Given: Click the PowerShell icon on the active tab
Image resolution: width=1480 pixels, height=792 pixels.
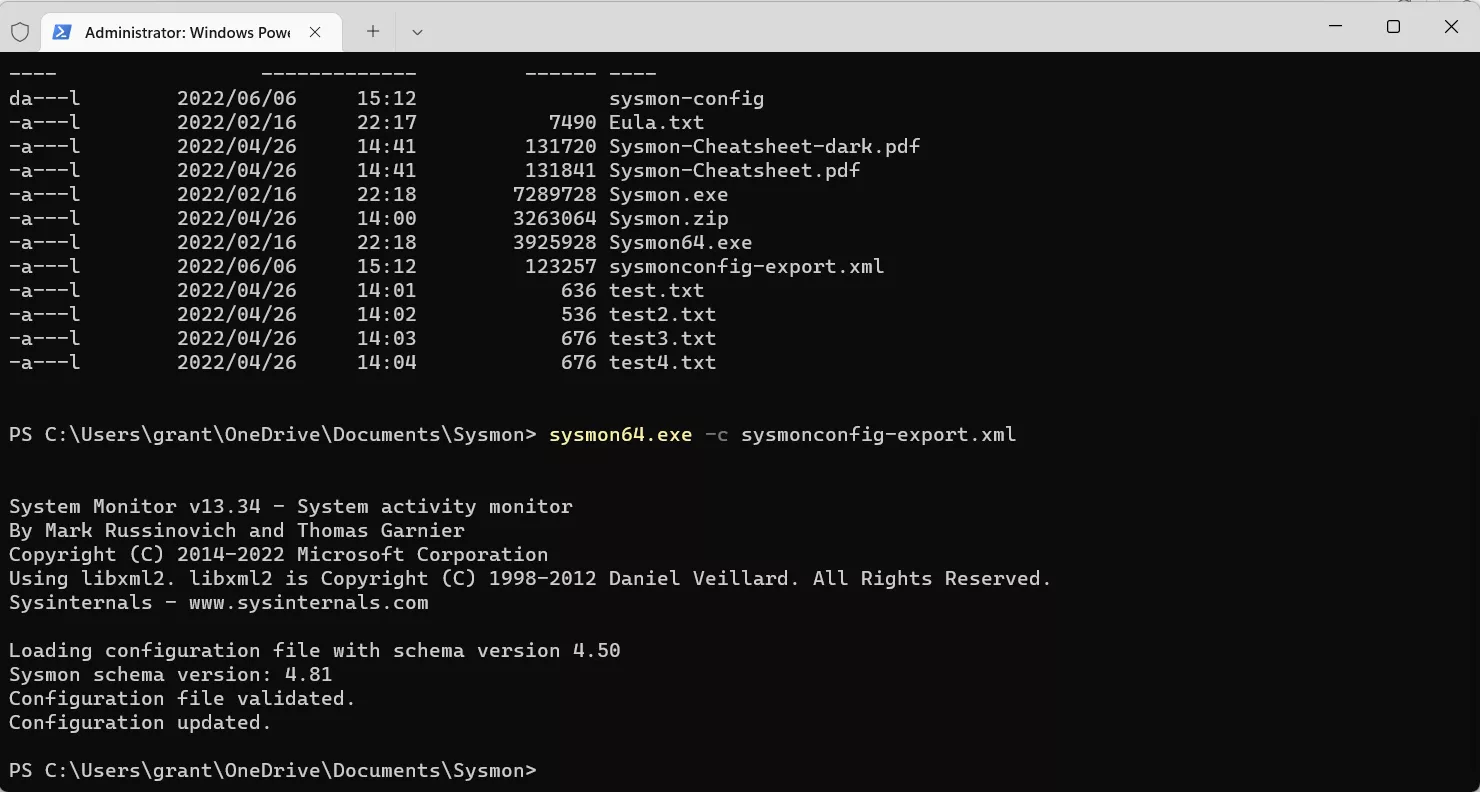Looking at the screenshot, I should coord(62,32).
